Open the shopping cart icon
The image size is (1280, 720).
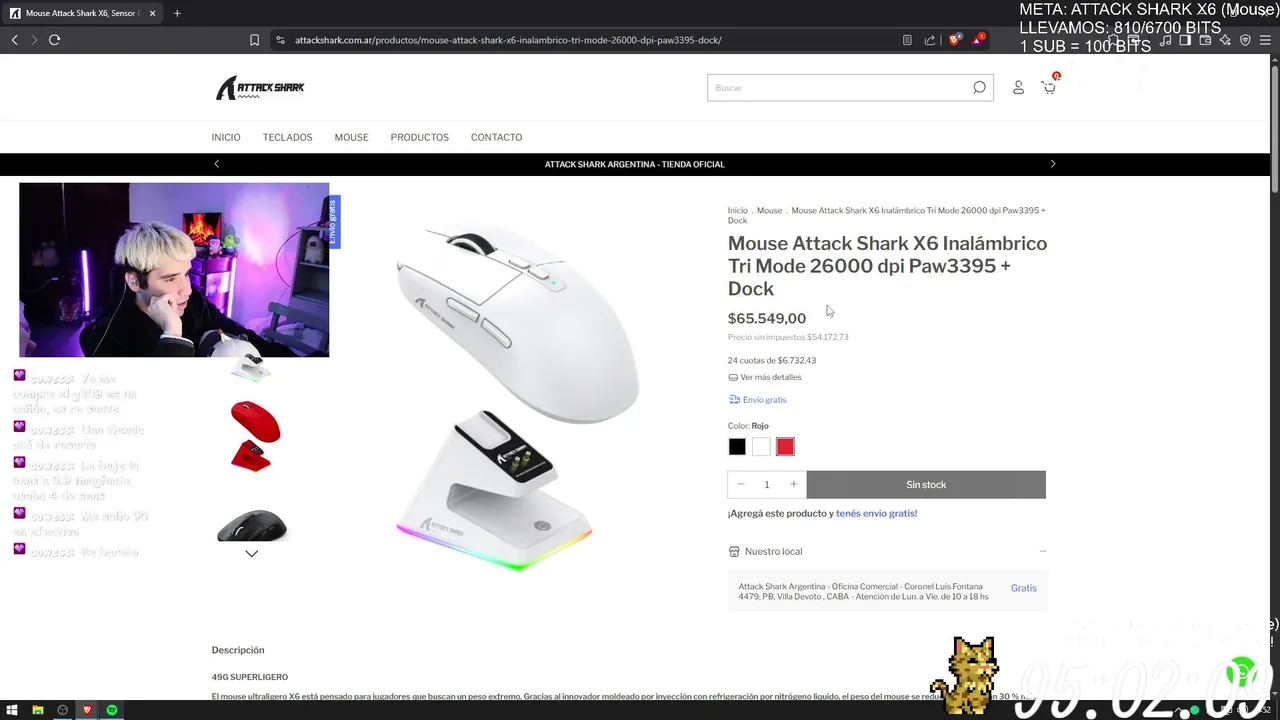pos(1048,87)
